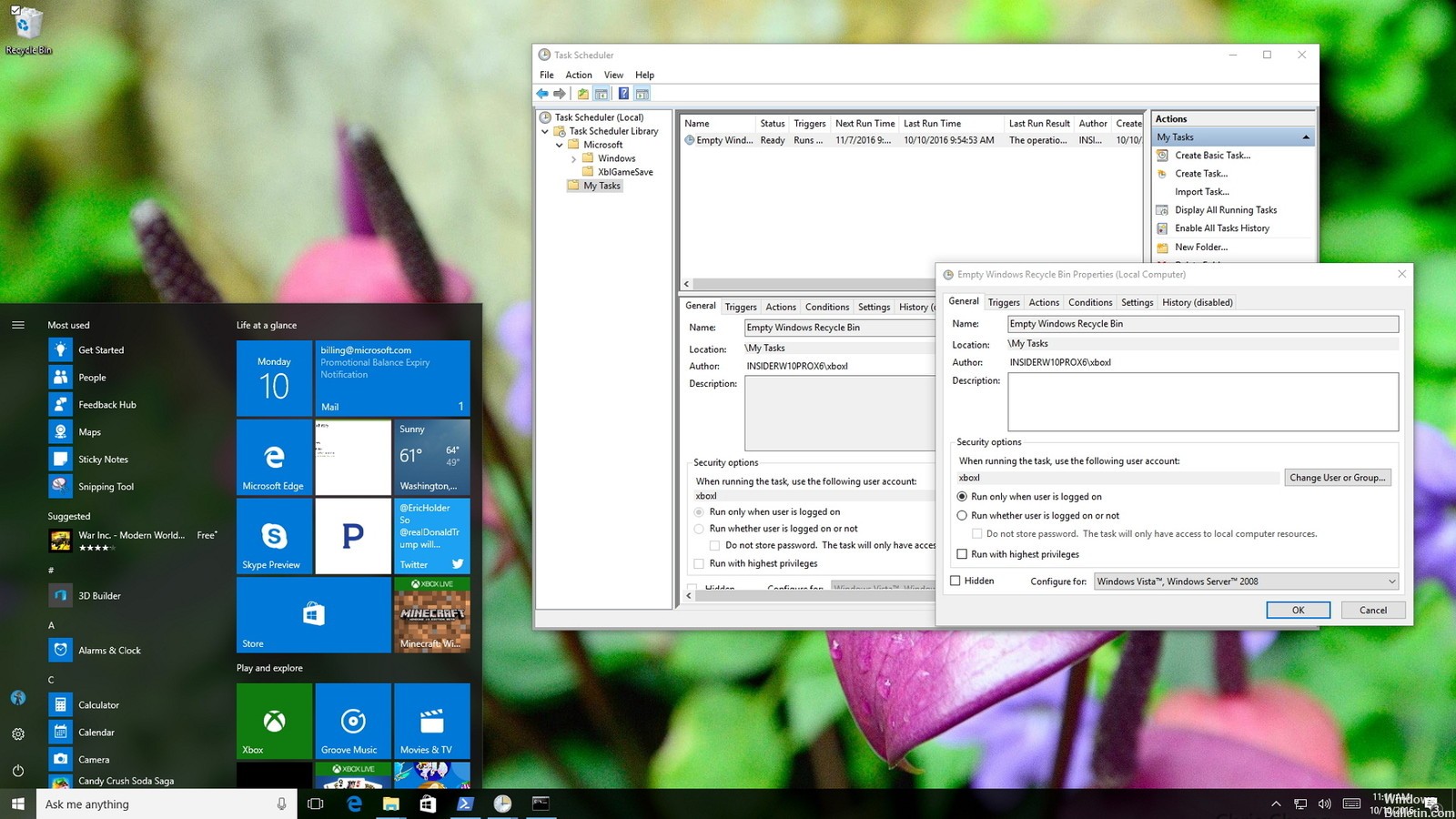Click the Forward arrow in Task Scheduler toolbar
The width and height of the screenshot is (1456, 819).
pyautogui.click(x=560, y=94)
